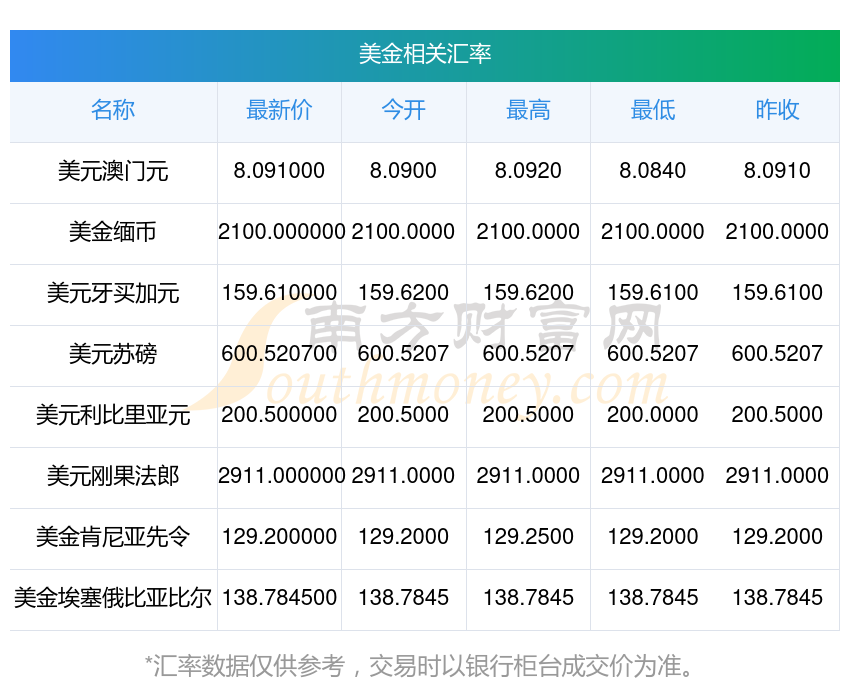This screenshot has height=698, width=850.
Task: Select the 美元苏磅 row name
Action: coord(113,354)
